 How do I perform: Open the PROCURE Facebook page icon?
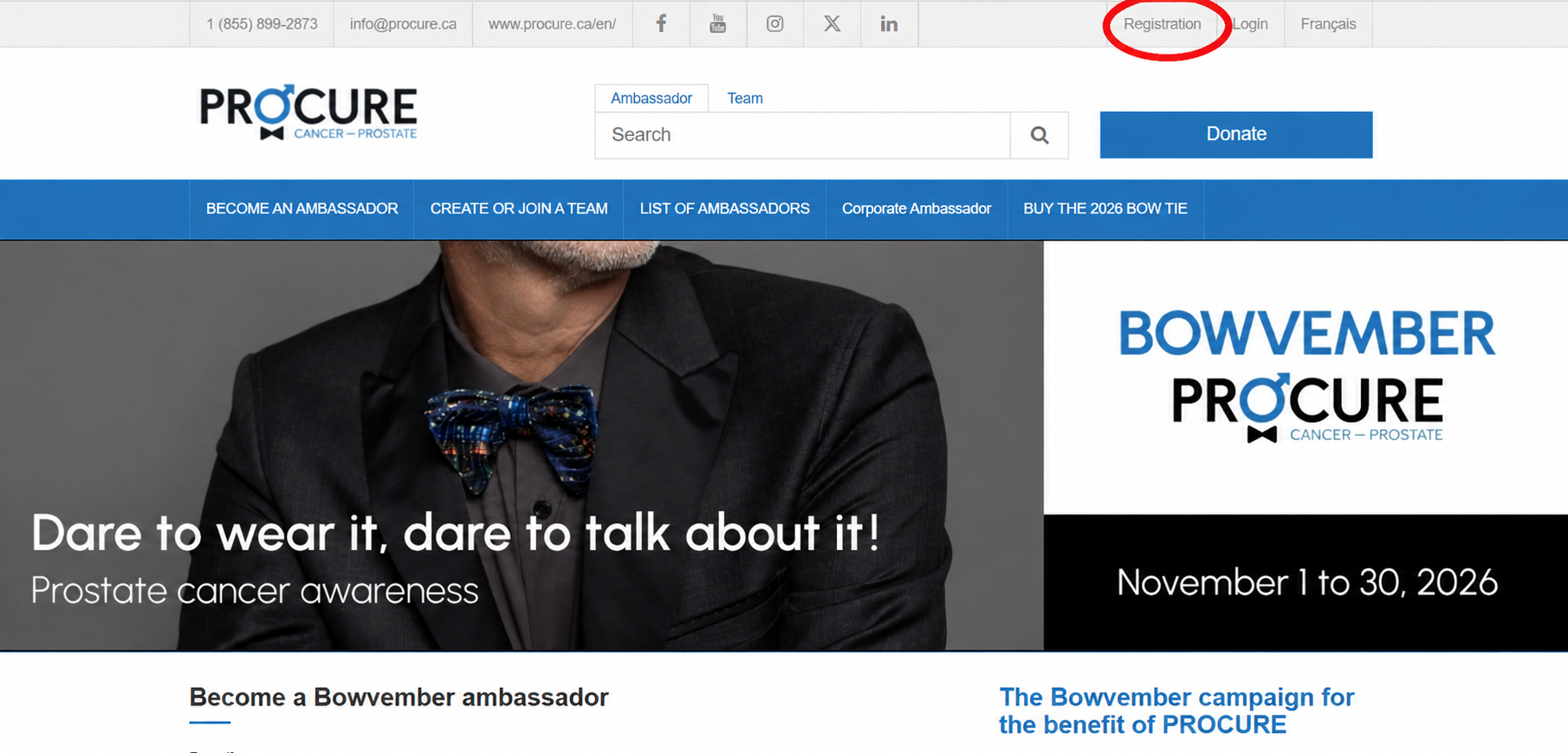(661, 23)
